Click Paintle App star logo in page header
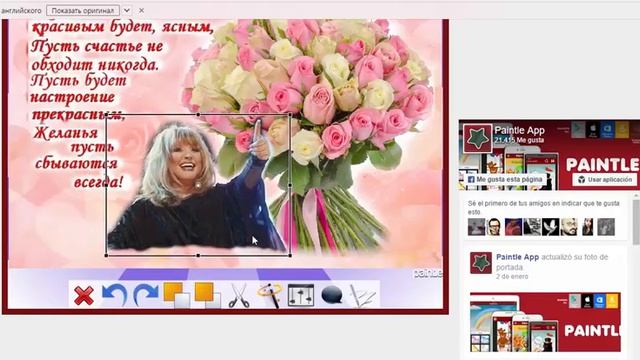The height and width of the screenshot is (360, 640). tap(478, 138)
